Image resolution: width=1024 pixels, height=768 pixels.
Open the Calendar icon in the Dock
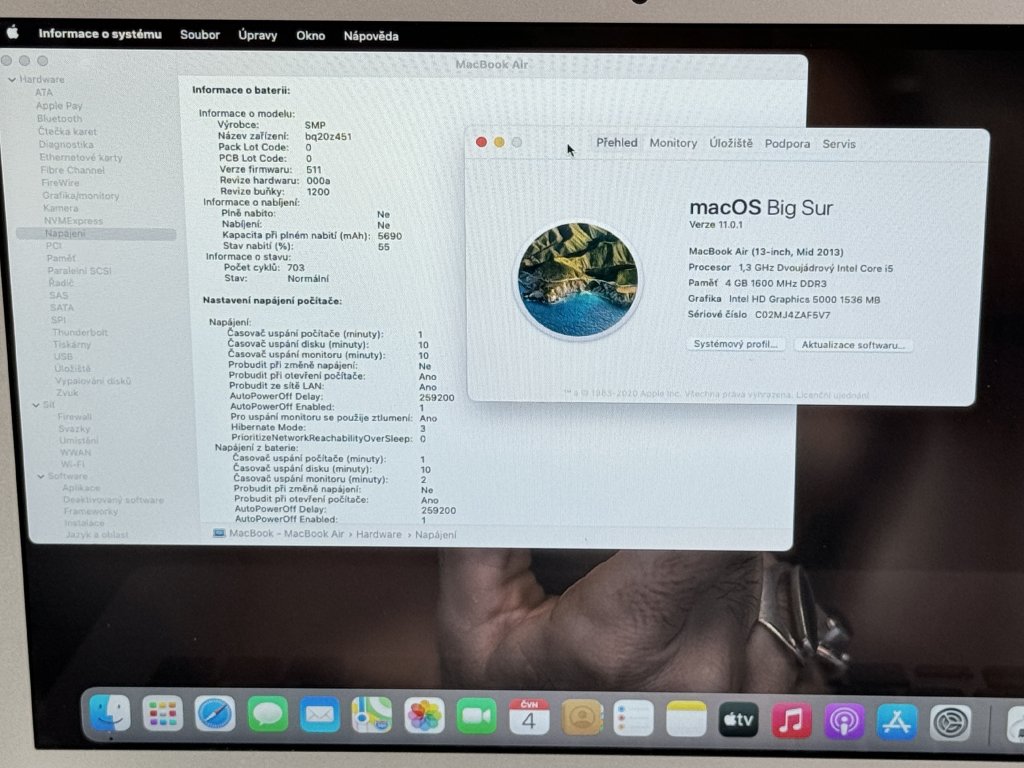pyautogui.click(x=528, y=718)
